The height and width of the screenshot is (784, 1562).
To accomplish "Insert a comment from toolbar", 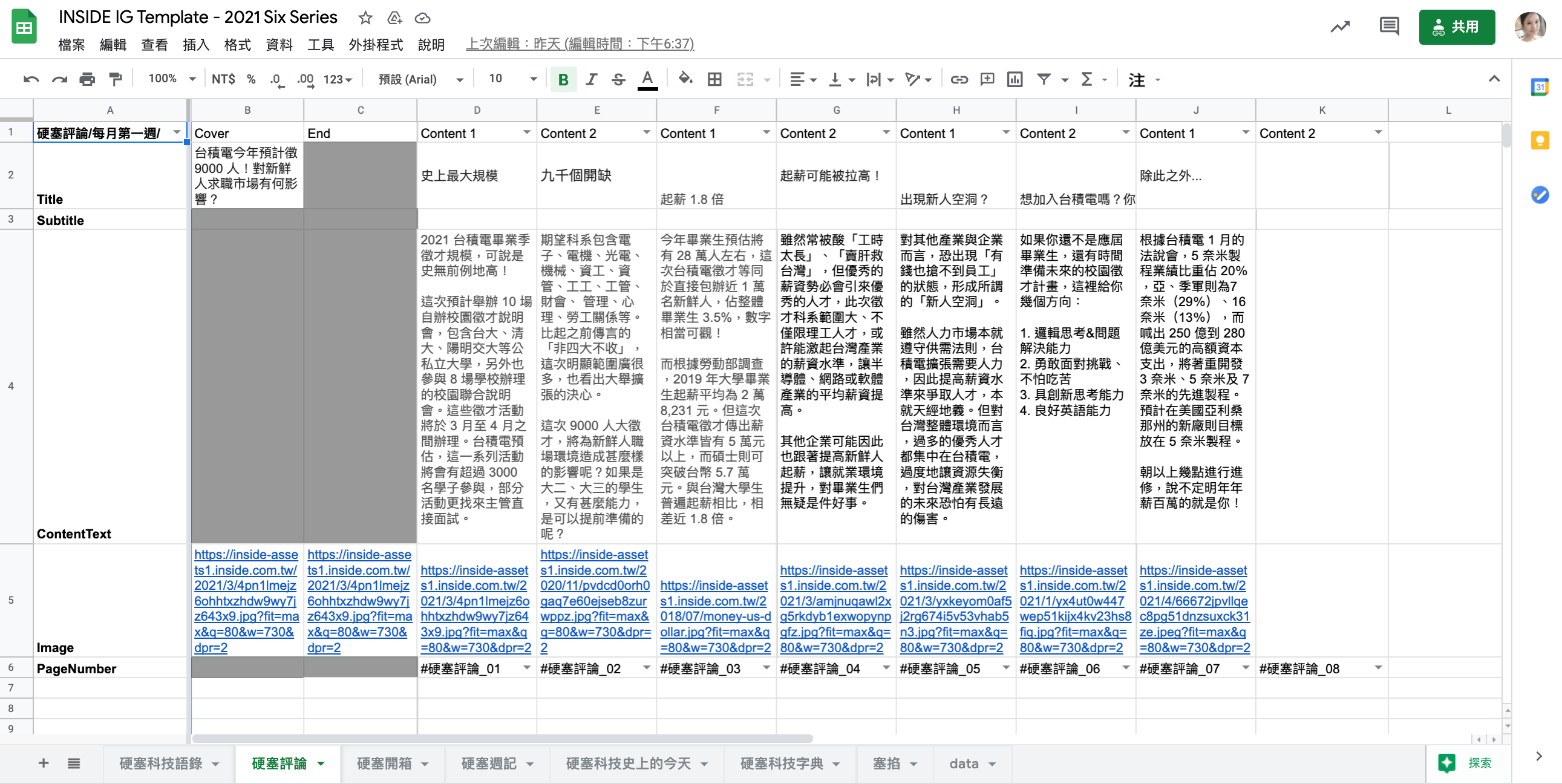I will click(x=987, y=79).
